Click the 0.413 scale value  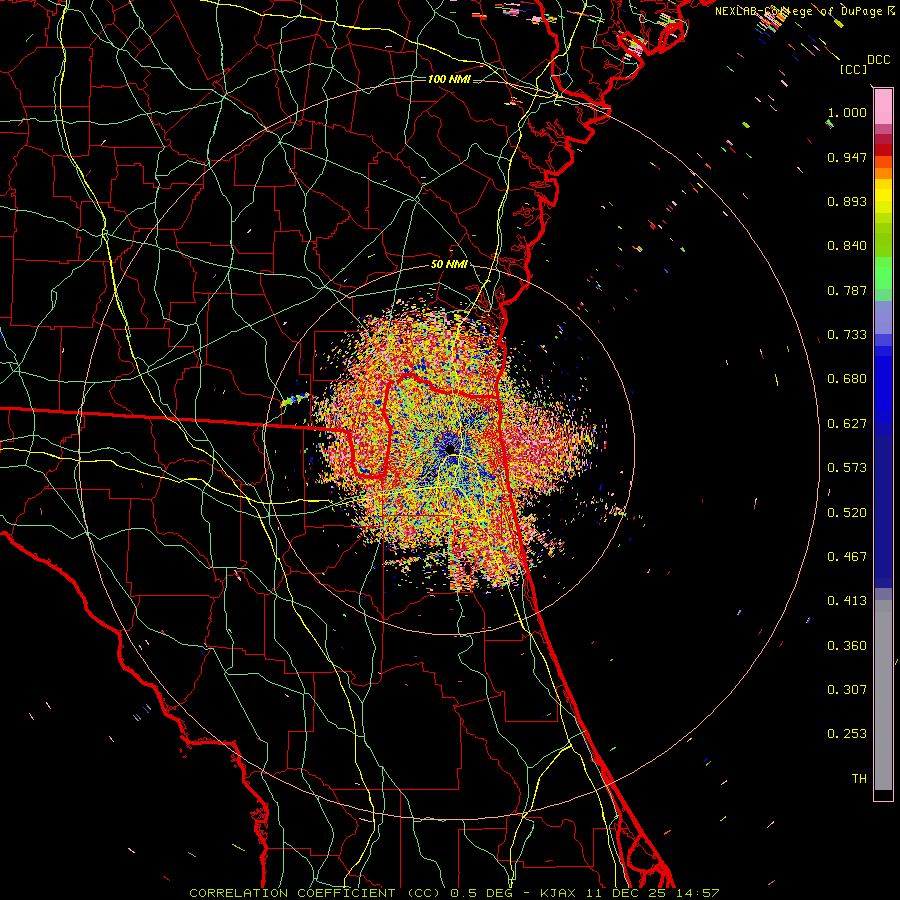pos(847,601)
